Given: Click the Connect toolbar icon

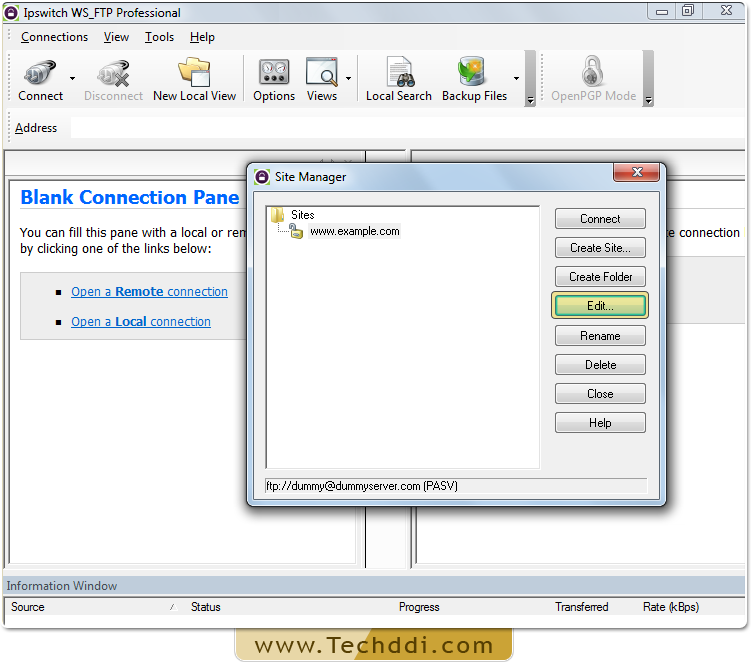Looking at the screenshot, I should pyautogui.click(x=40, y=79).
